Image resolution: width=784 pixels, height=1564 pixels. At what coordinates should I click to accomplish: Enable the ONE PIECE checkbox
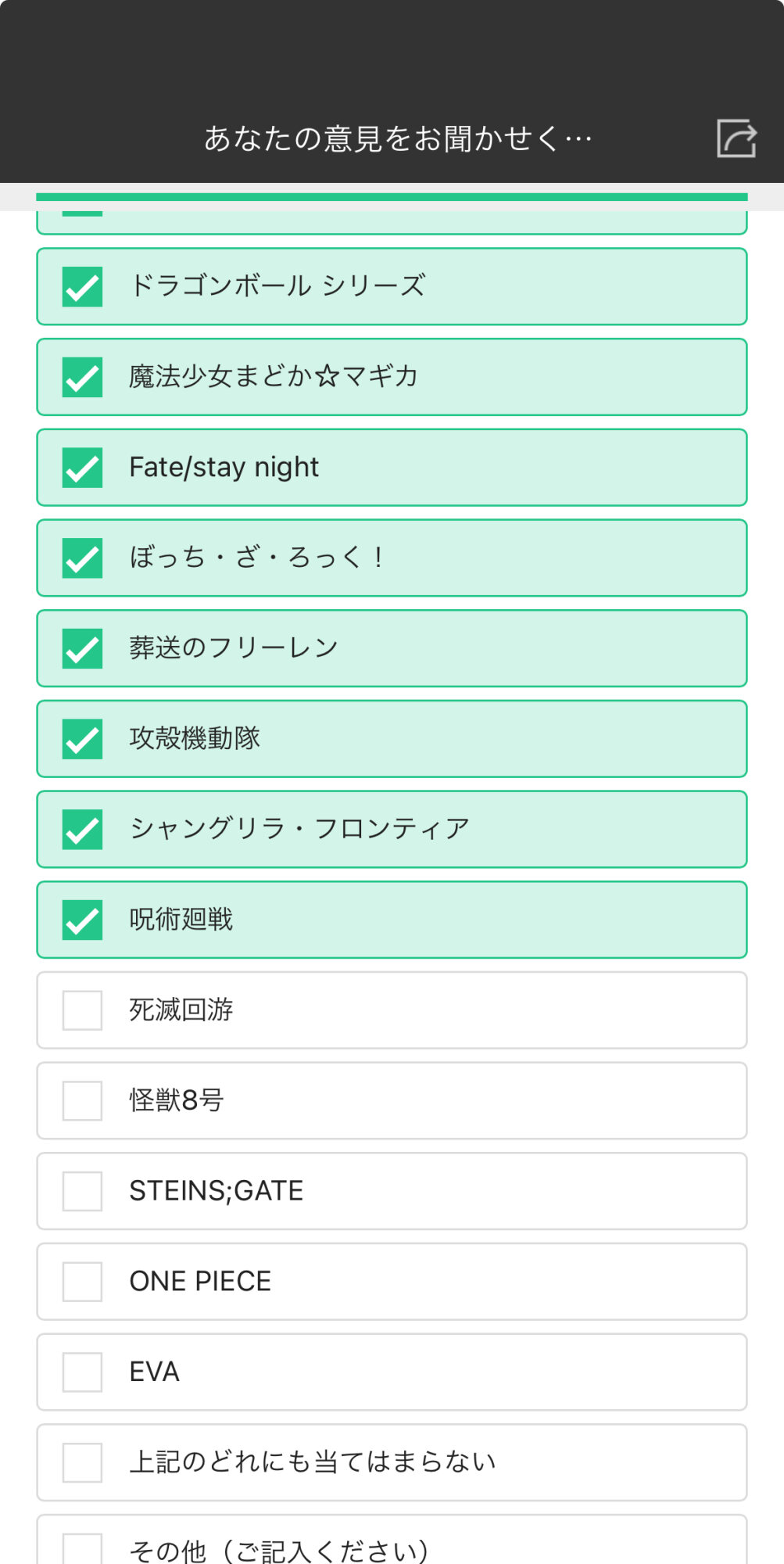(x=82, y=1282)
